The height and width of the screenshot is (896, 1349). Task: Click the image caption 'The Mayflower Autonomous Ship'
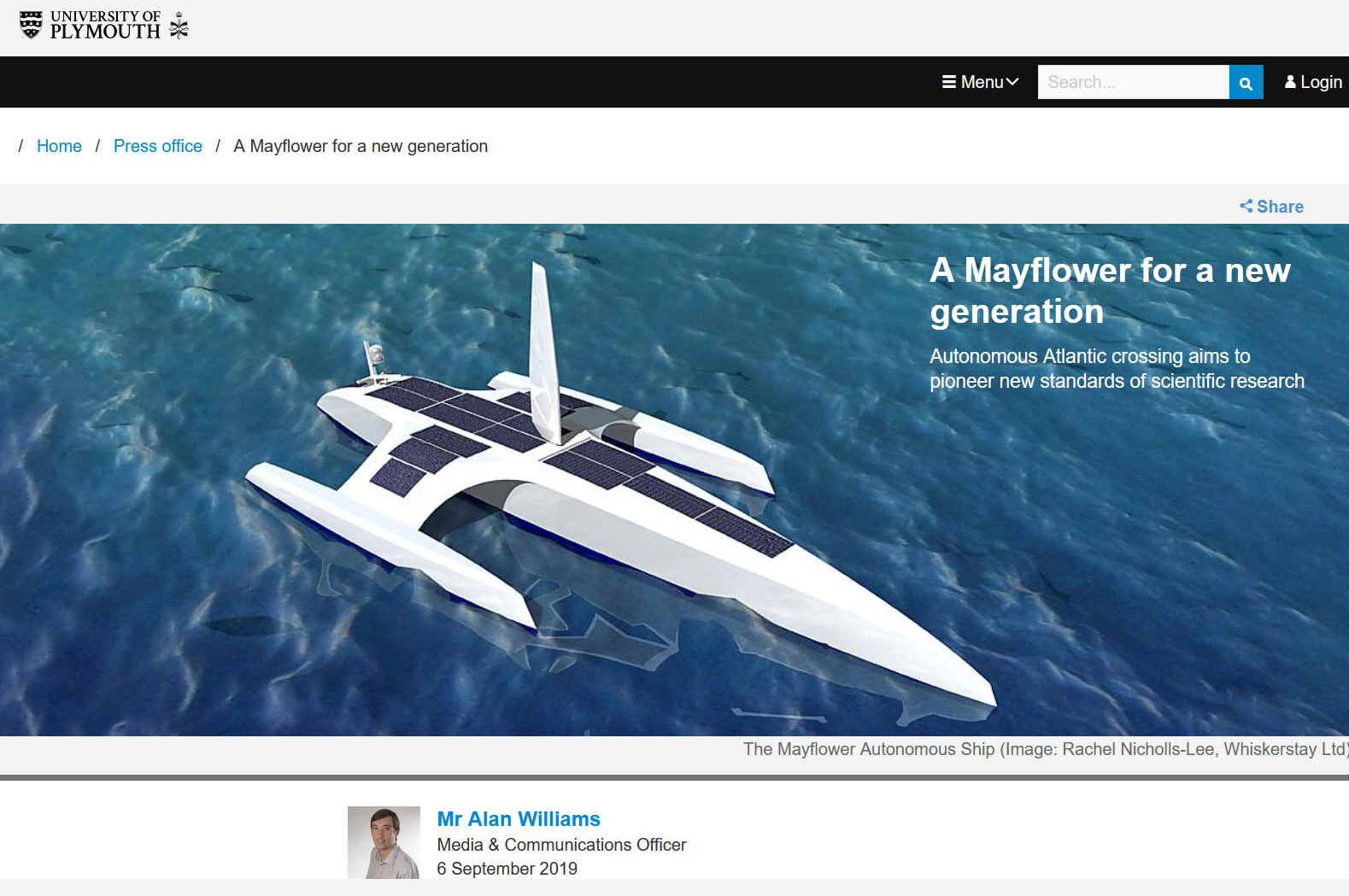pos(869,749)
